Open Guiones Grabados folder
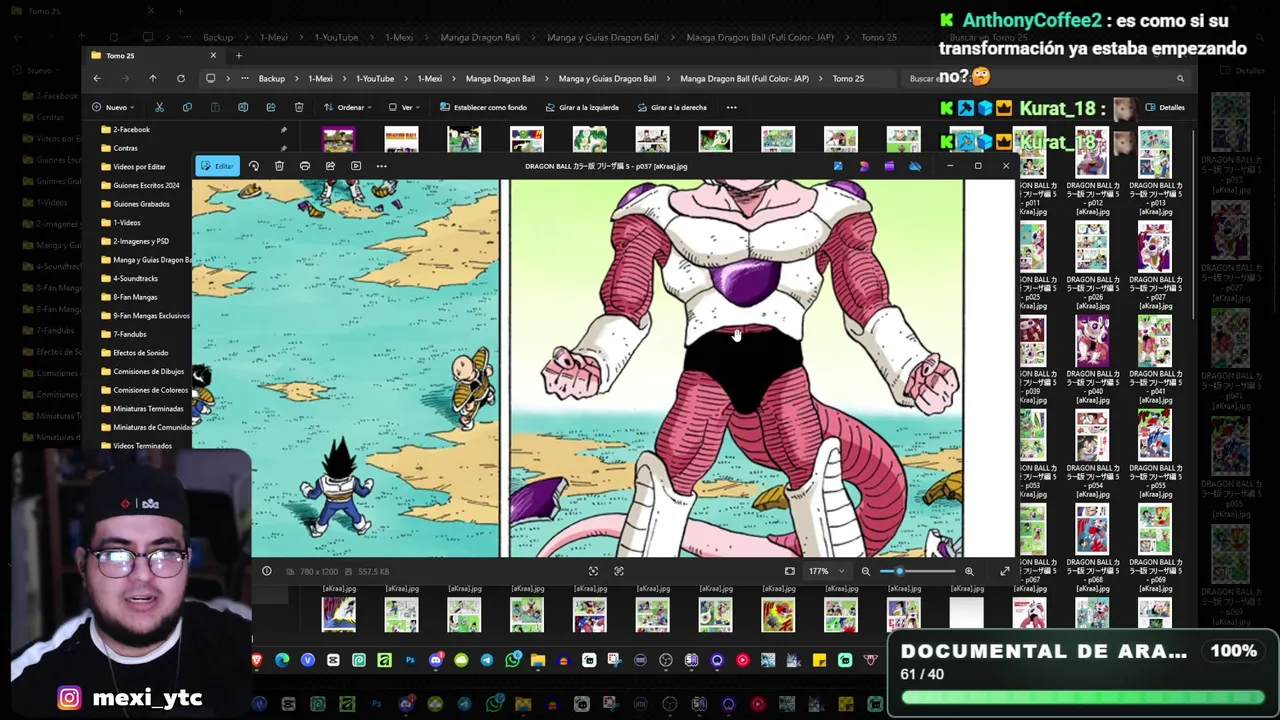The height and width of the screenshot is (720, 1280). (x=141, y=204)
